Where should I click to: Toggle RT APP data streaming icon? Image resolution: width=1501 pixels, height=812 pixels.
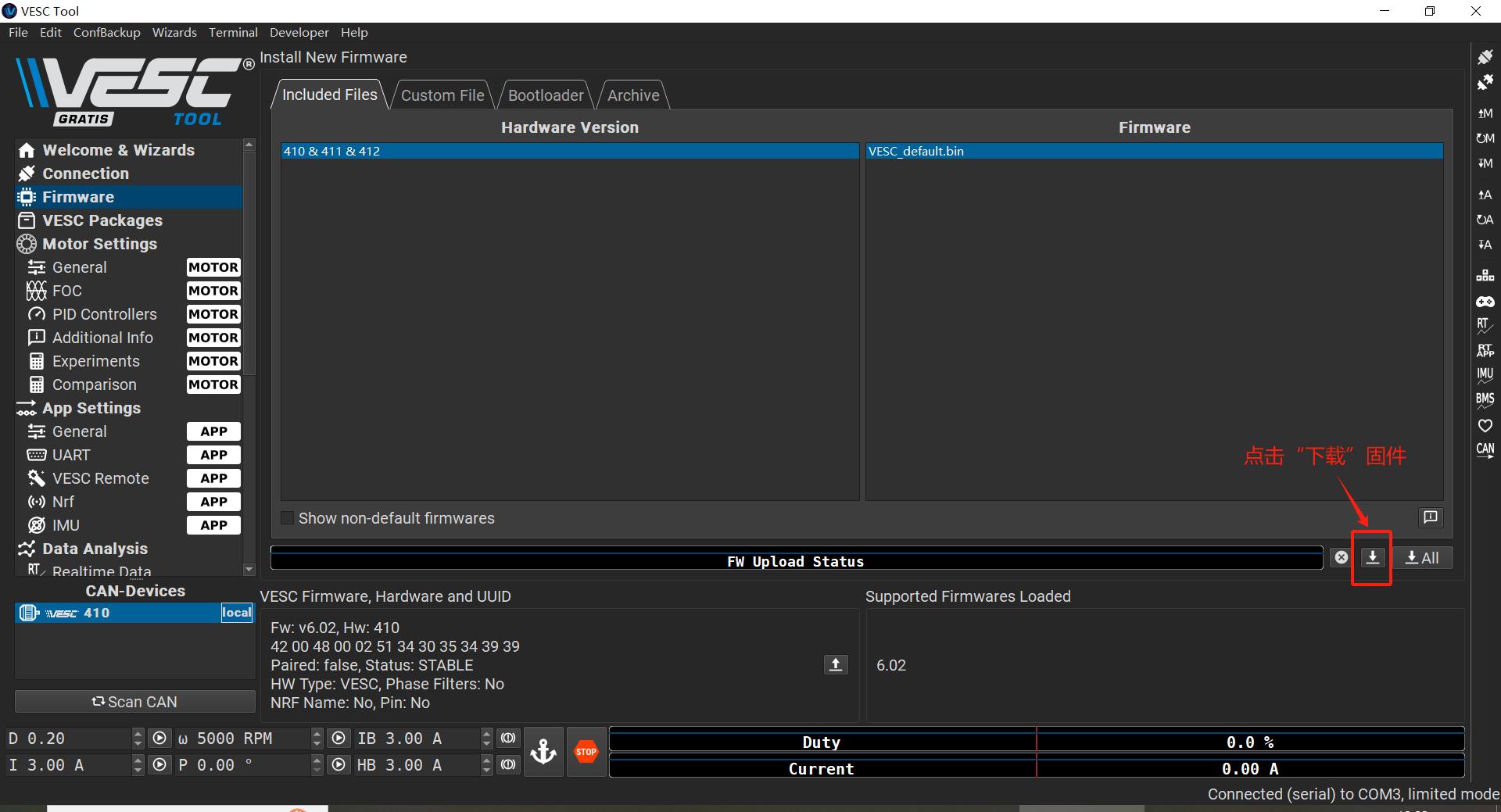pyautogui.click(x=1485, y=350)
